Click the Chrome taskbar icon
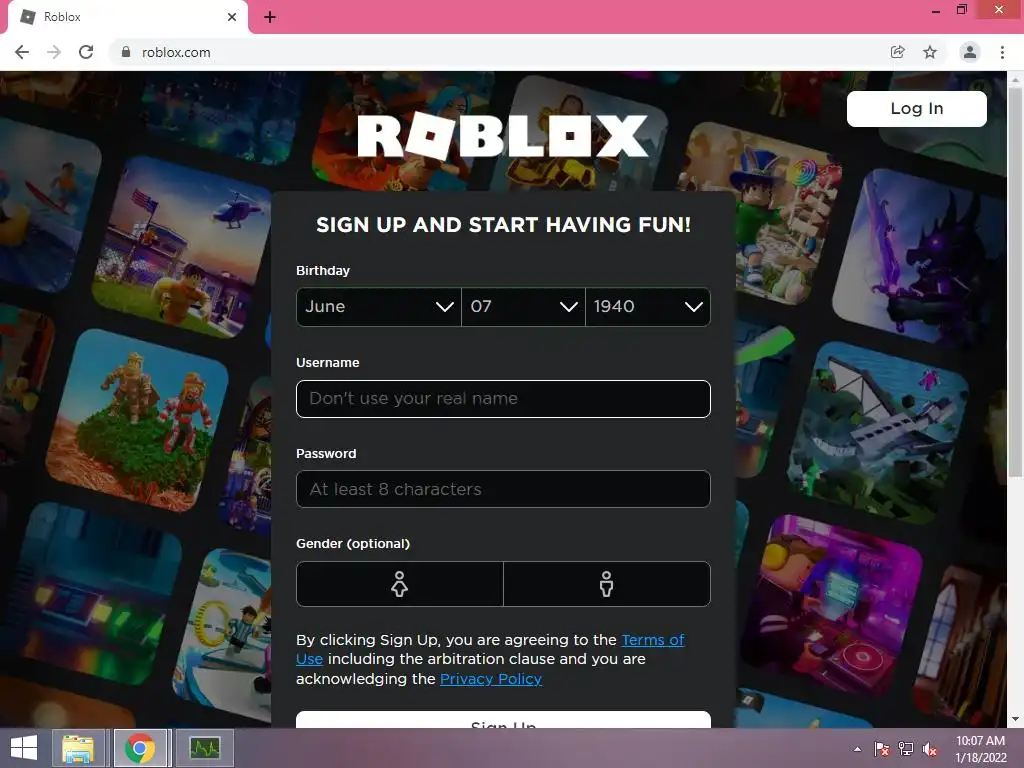The height and width of the screenshot is (768, 1024). click(x=140, y=748)
